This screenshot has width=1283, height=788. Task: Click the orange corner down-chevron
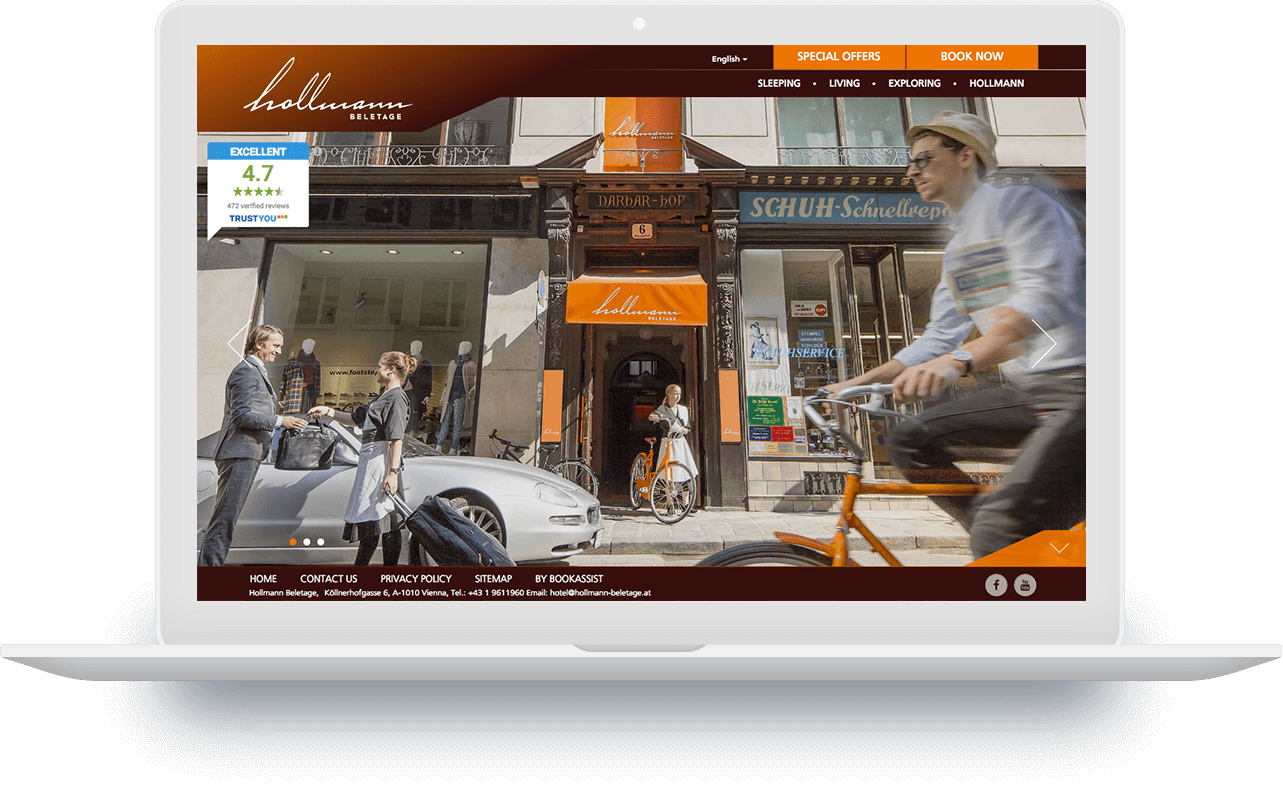click(x=1060, y=548)
